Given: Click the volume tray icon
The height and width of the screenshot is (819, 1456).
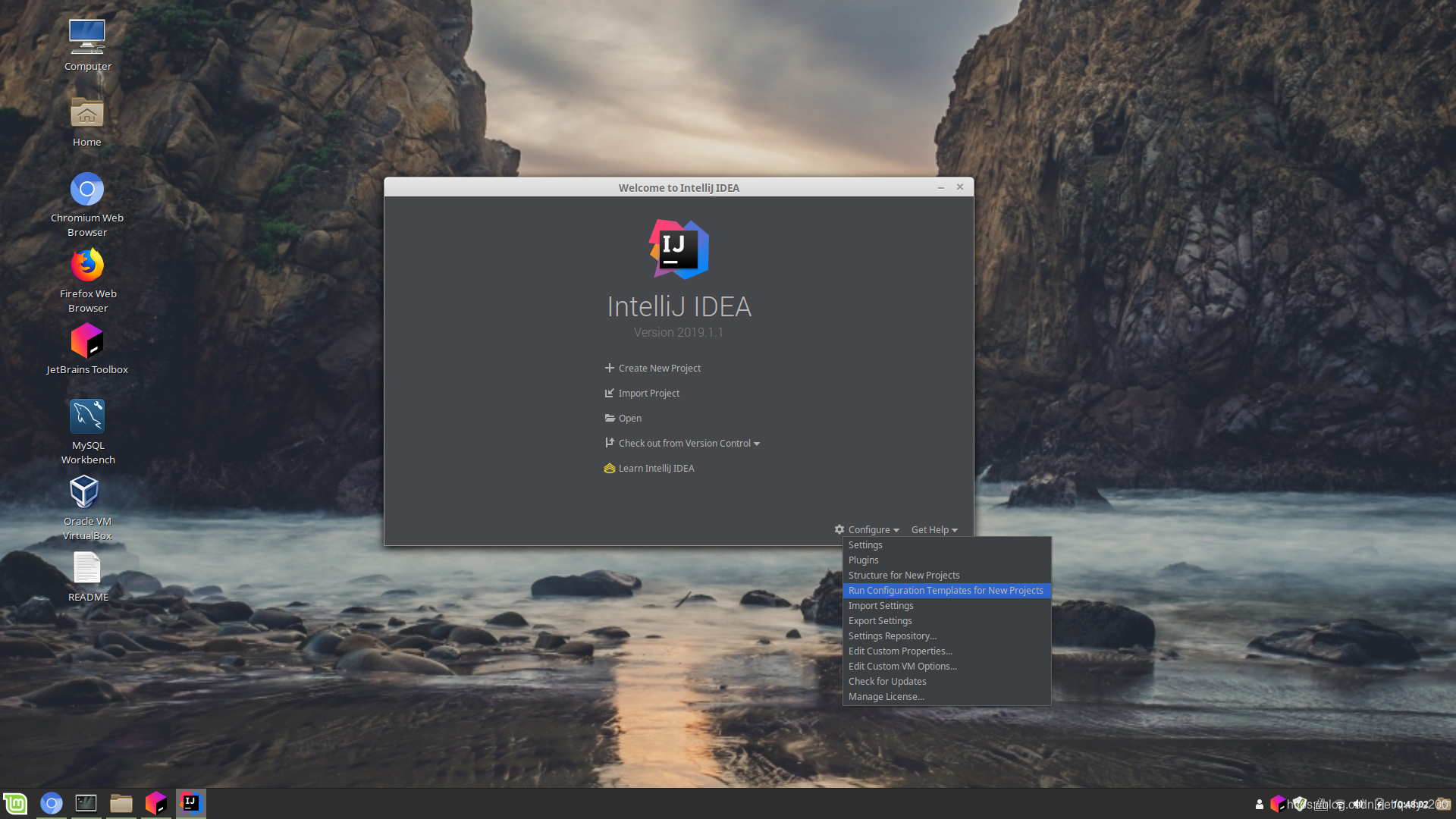Looking at the screenshot, I should 1359,804.
